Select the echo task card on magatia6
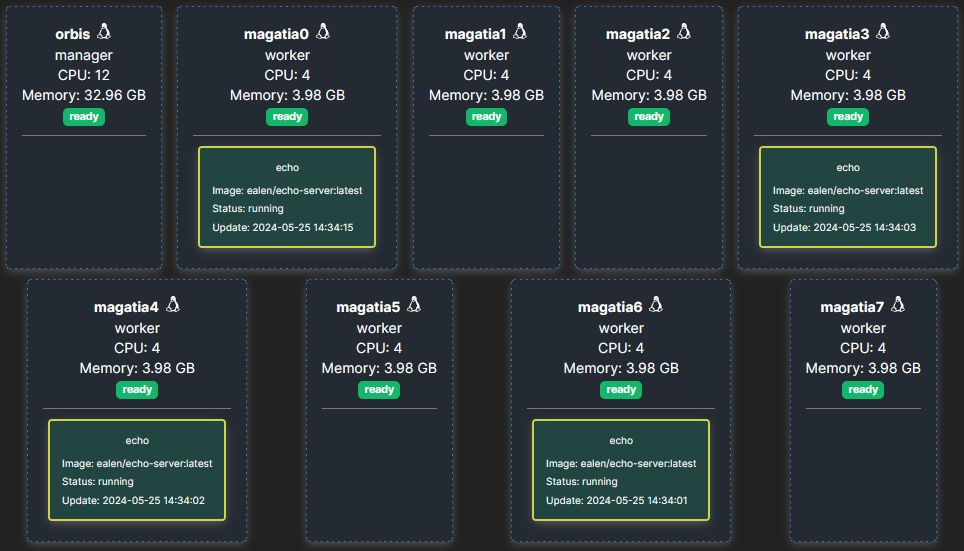The width and height of the screenshot is (964, 551). point(621,470)
